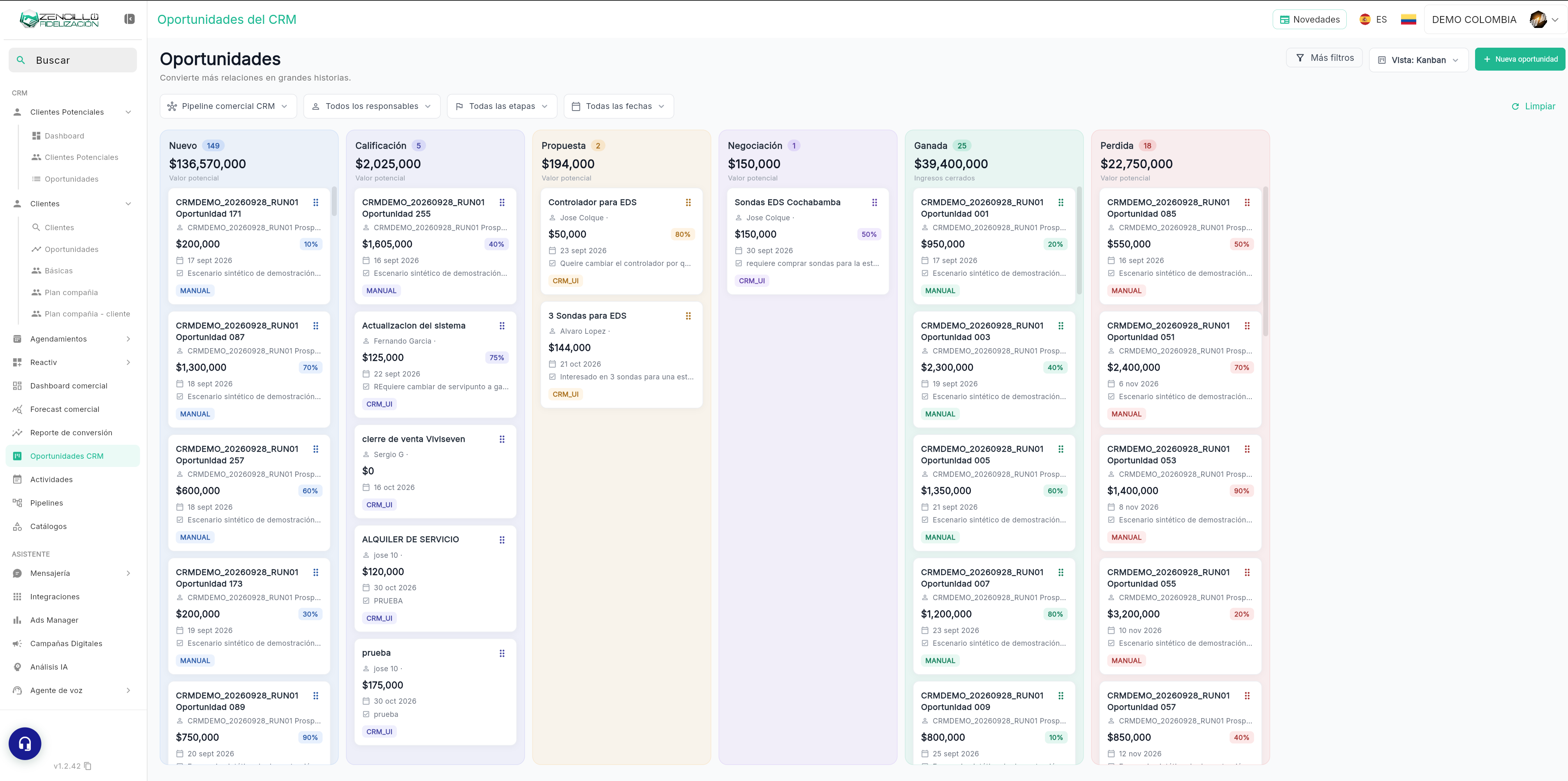The image size is (1568, 781).
Task: Open the cierre de venta Vivíseven card
Action: point(435,472)
